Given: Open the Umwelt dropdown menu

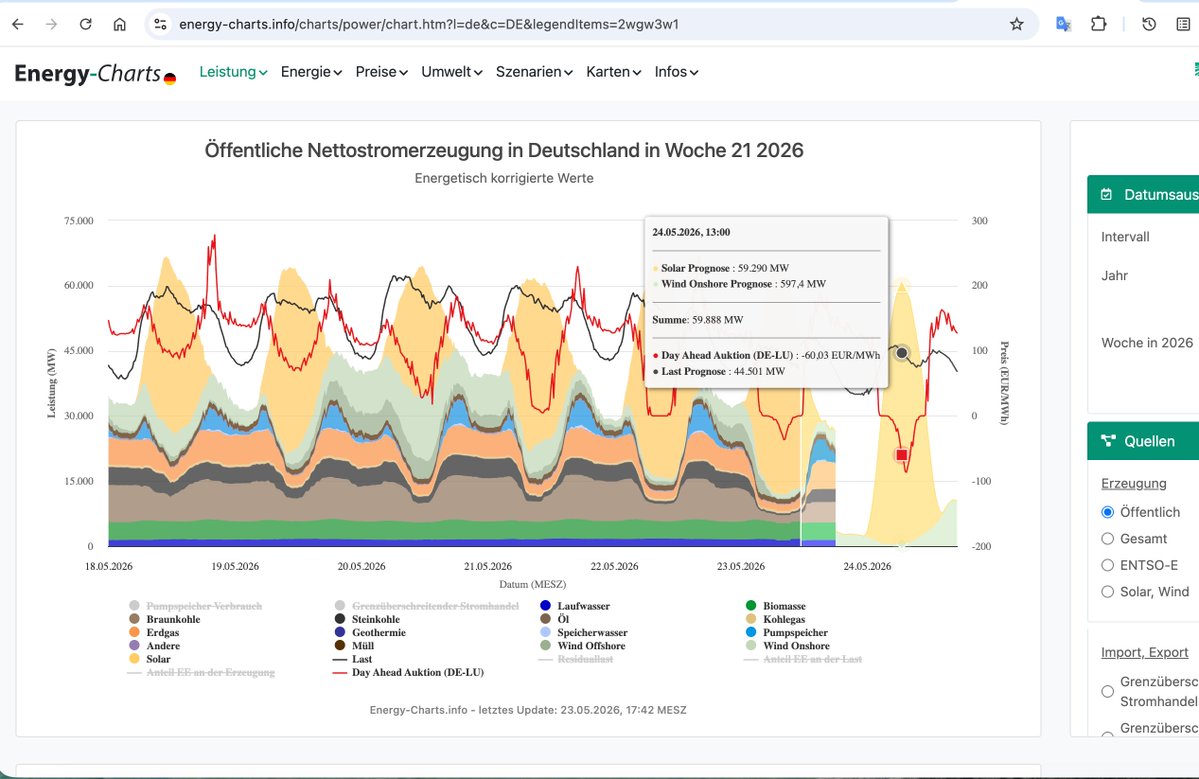Looking at the screenshot, I should coord(452,72).
